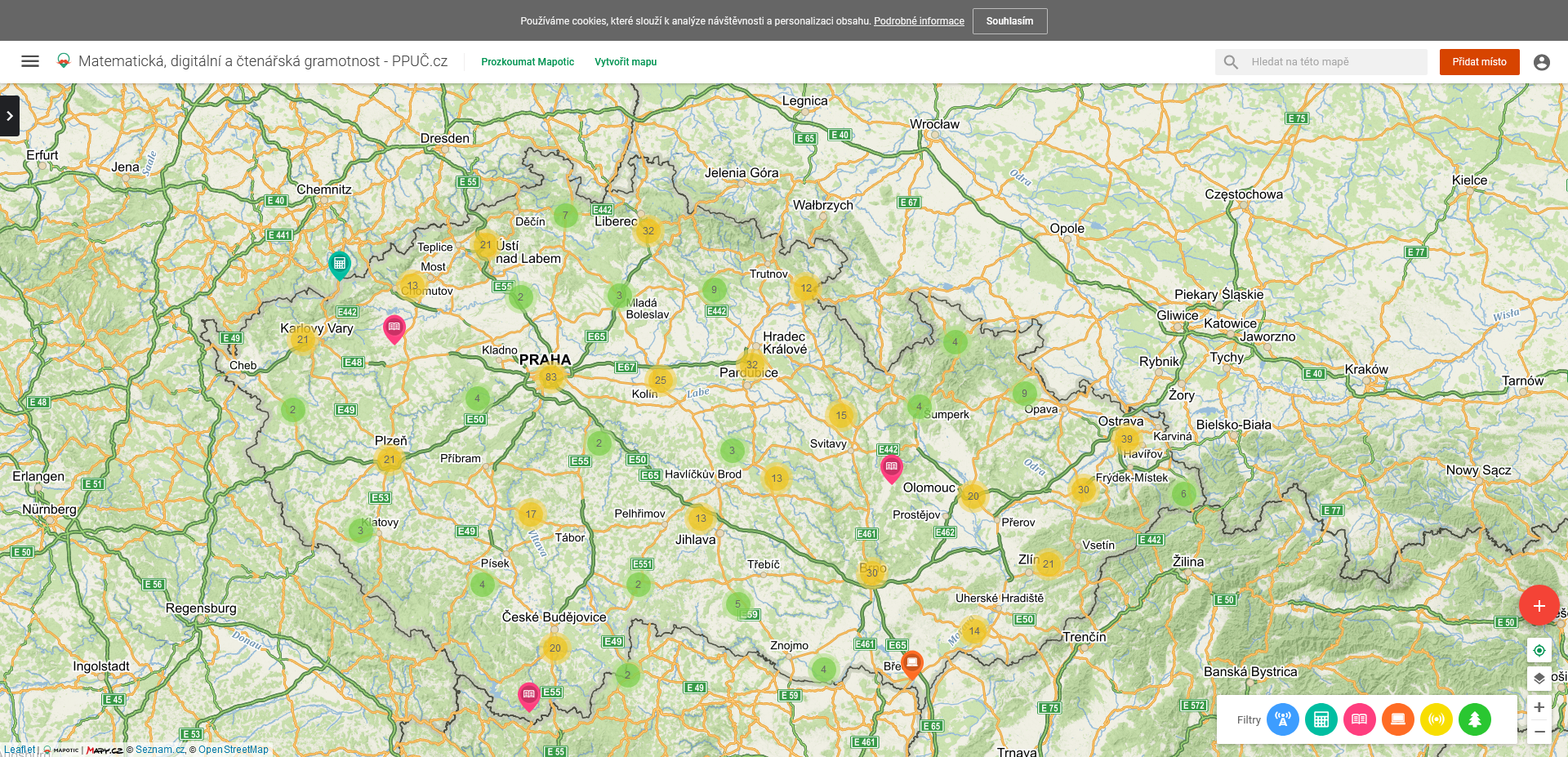Click the orange laptop marker near Břeclav
Viewport: 1568px width, 757px height.
coord(911,662)
